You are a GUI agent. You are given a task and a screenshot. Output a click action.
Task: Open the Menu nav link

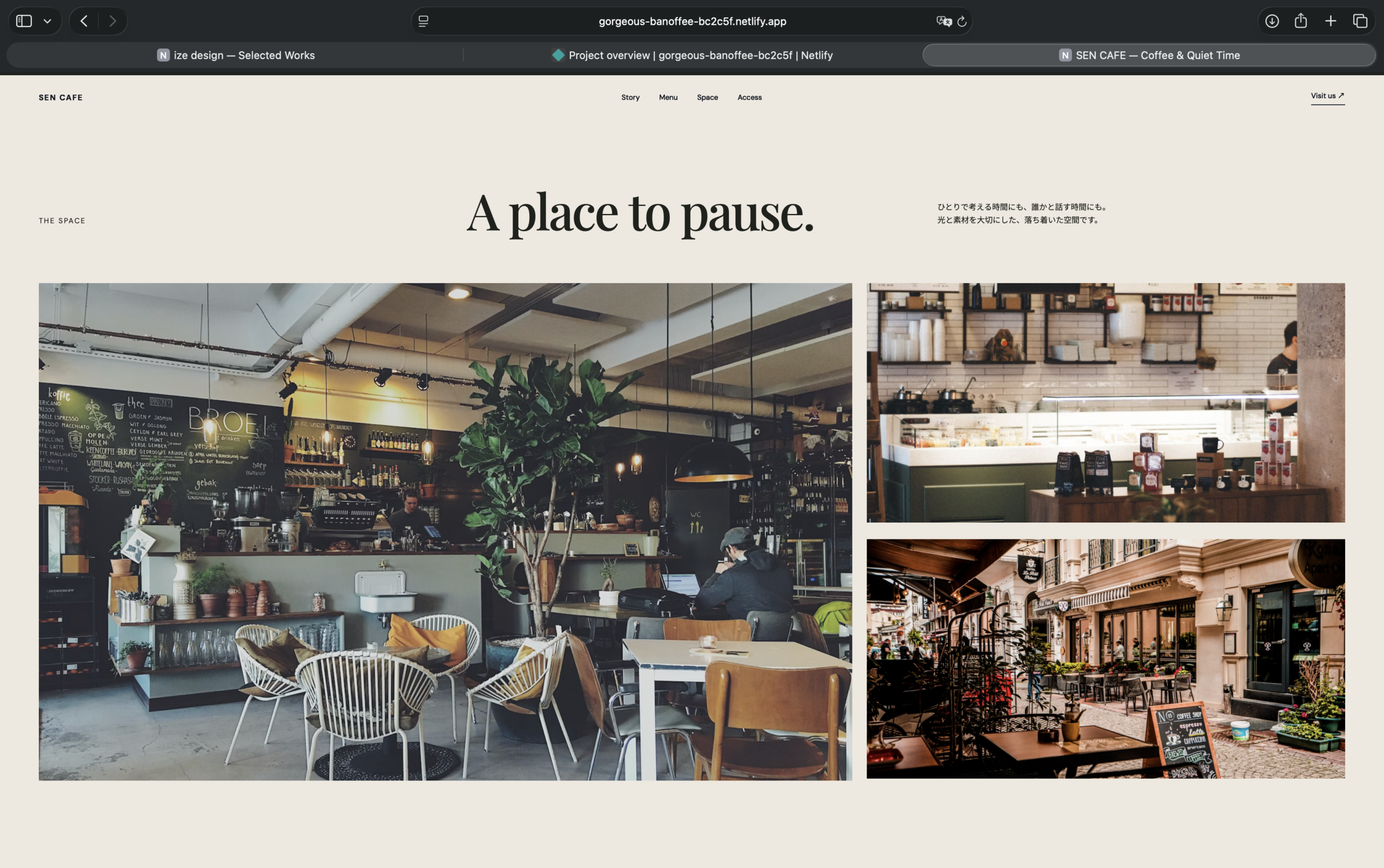coord(668,98)
